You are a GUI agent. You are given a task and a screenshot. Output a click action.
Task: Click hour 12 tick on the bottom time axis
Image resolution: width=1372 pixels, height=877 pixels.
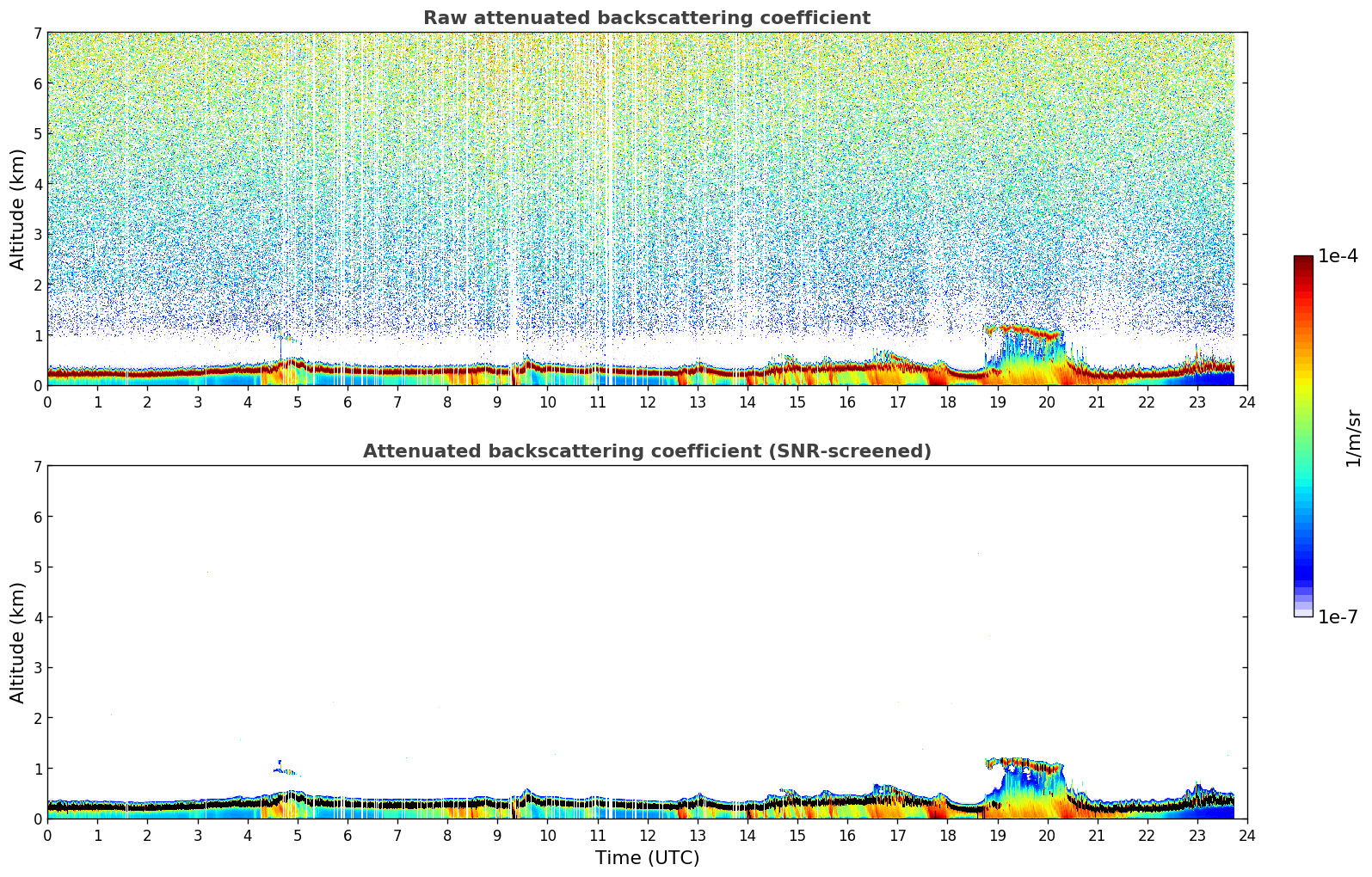tap(647, 836)
